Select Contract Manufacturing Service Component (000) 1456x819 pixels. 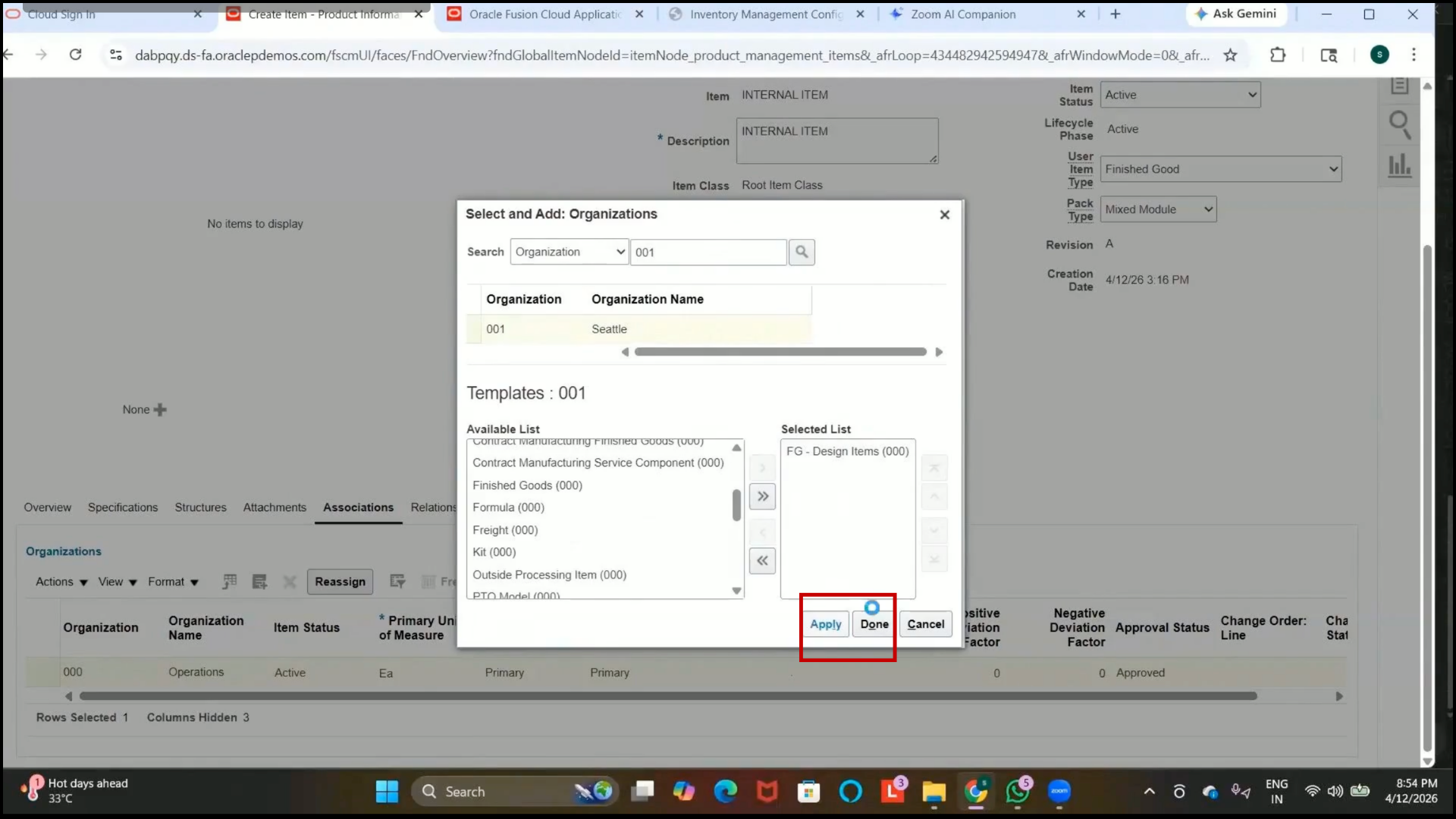598,463
